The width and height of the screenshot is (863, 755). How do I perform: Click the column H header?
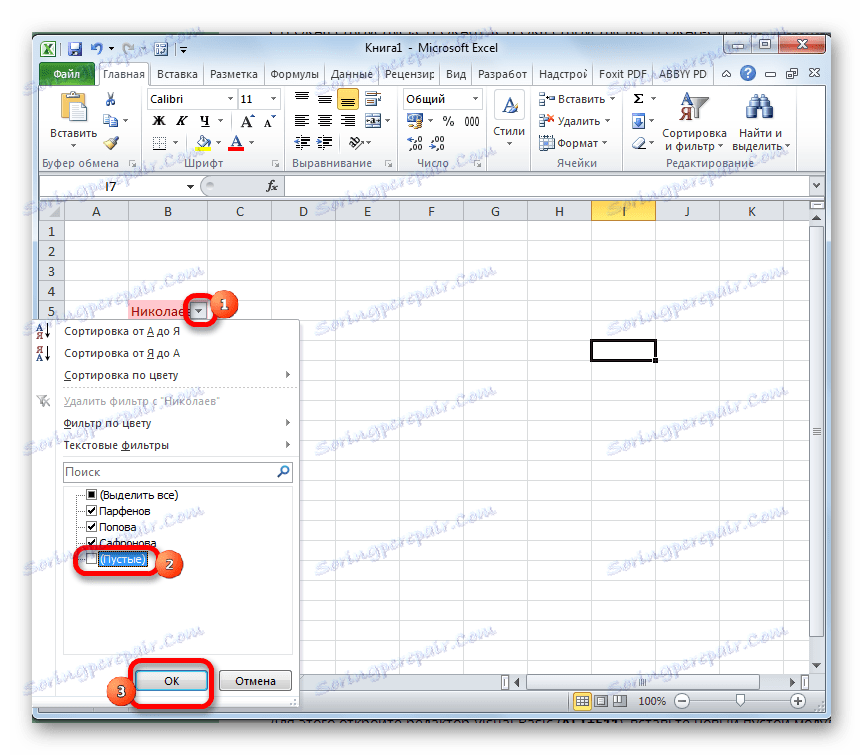tap(559, 212)
